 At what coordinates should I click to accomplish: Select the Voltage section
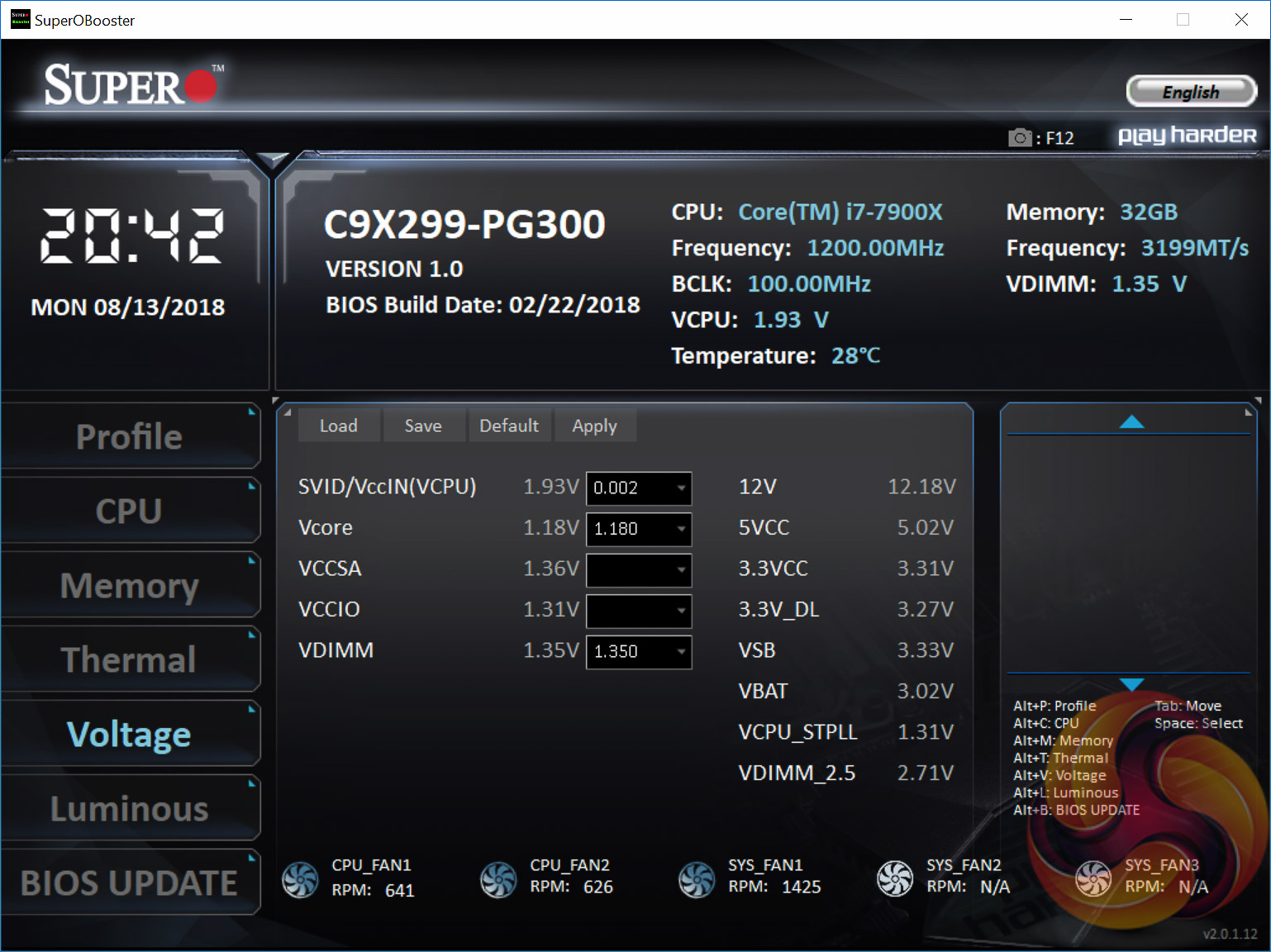click(130, 734)
